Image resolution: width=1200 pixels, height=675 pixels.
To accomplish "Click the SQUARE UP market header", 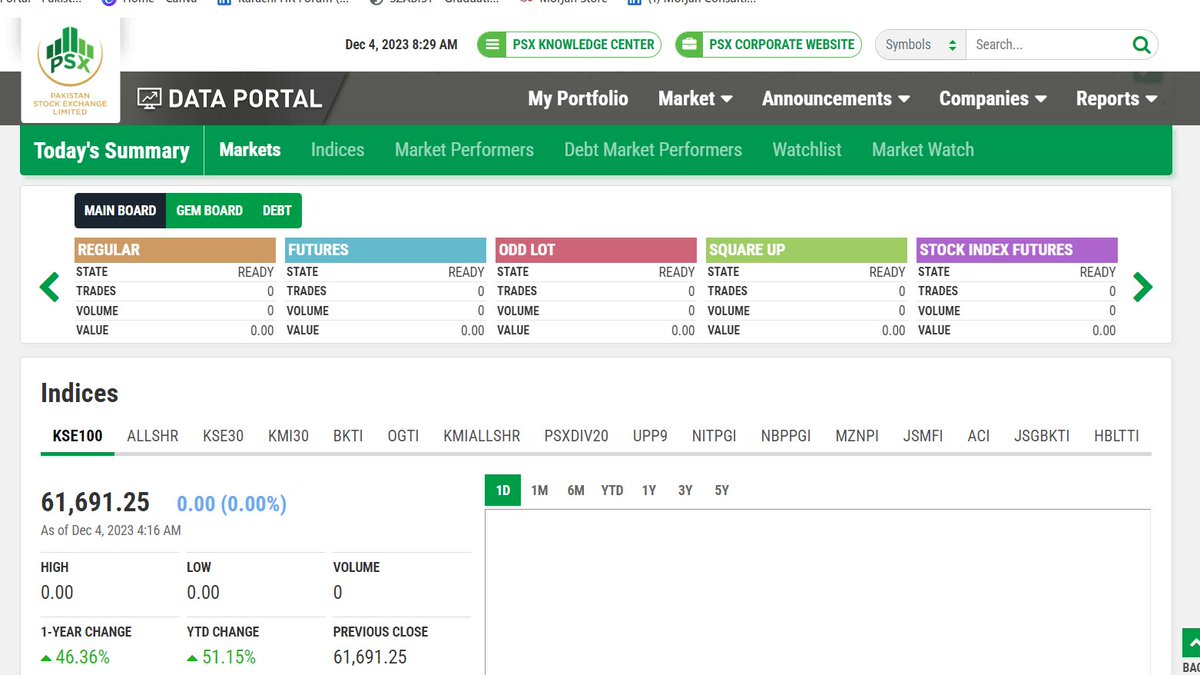I will (806, 250).
